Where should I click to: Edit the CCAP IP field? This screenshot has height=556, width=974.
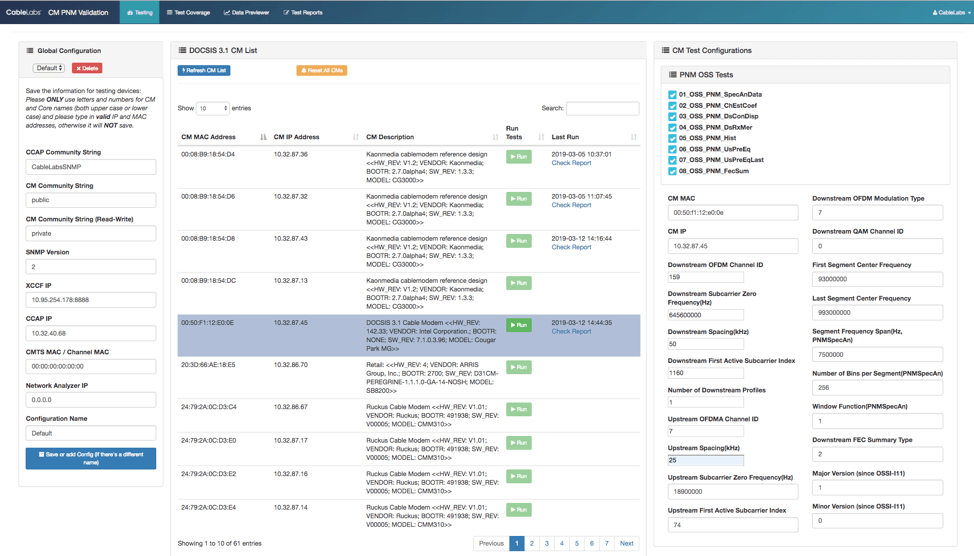[91, 333]
